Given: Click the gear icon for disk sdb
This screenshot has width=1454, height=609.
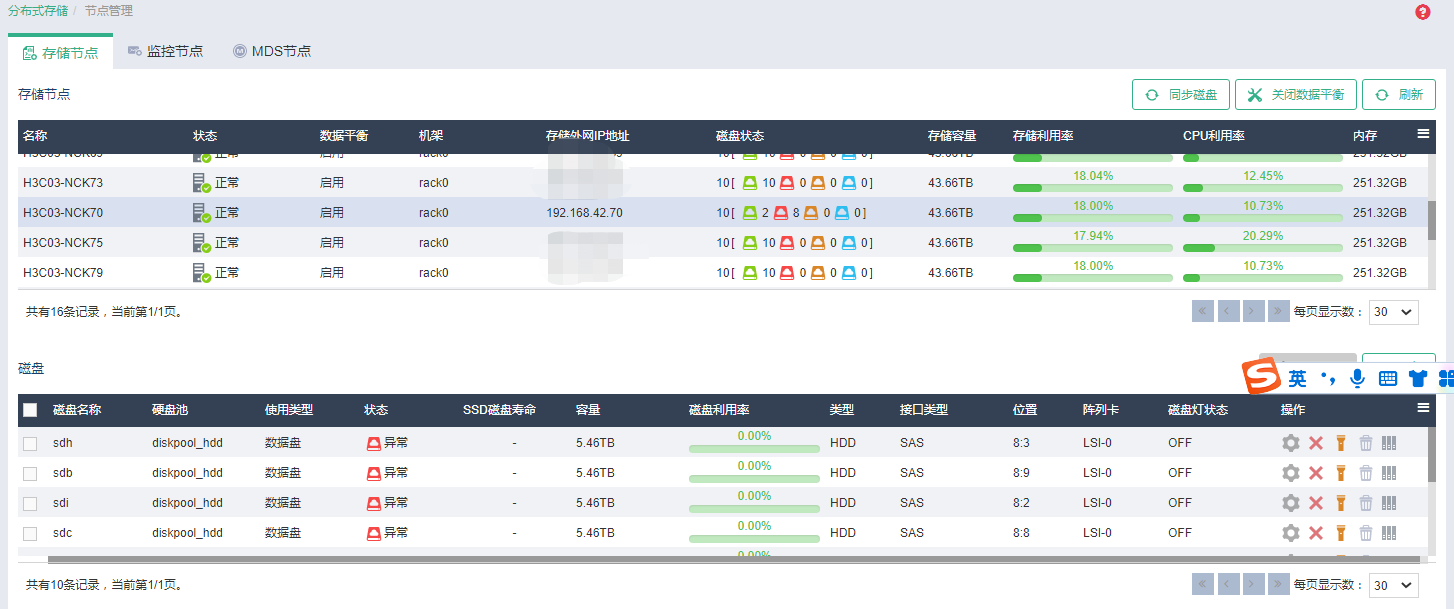Looking at the screenshot, I should 1291,473.
